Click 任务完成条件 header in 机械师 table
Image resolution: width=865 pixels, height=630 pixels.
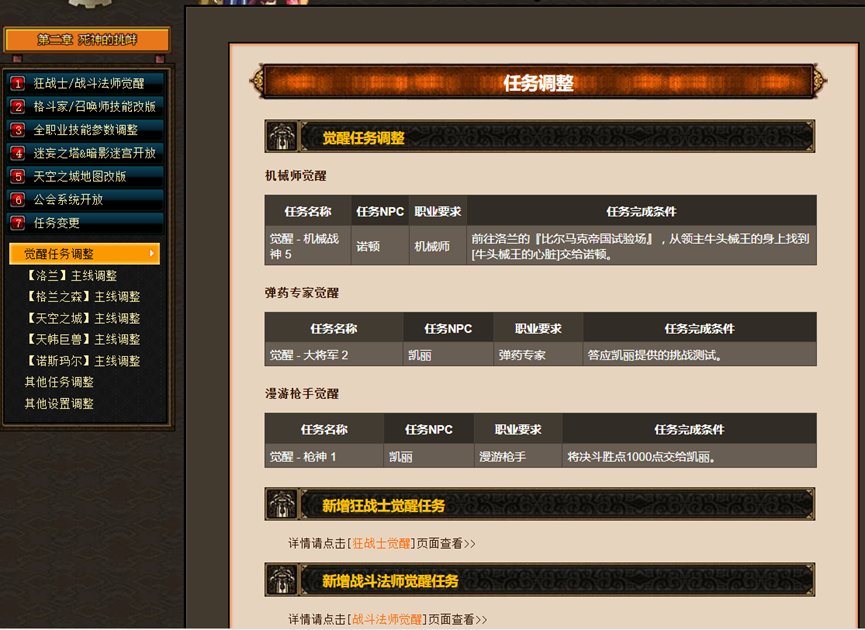click(642, 211)
